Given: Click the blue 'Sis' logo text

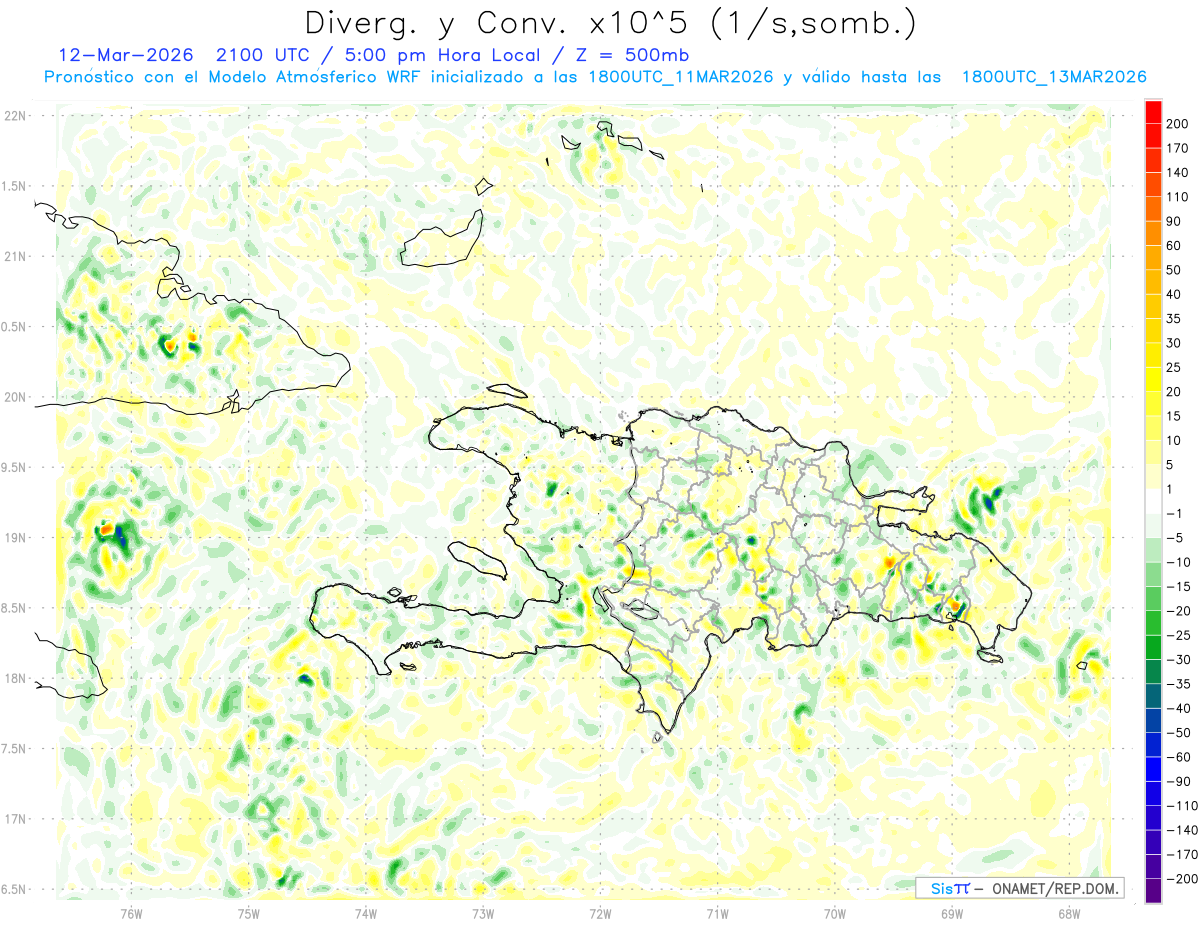Looking at the screenshot, I should (x=942, y=888).
